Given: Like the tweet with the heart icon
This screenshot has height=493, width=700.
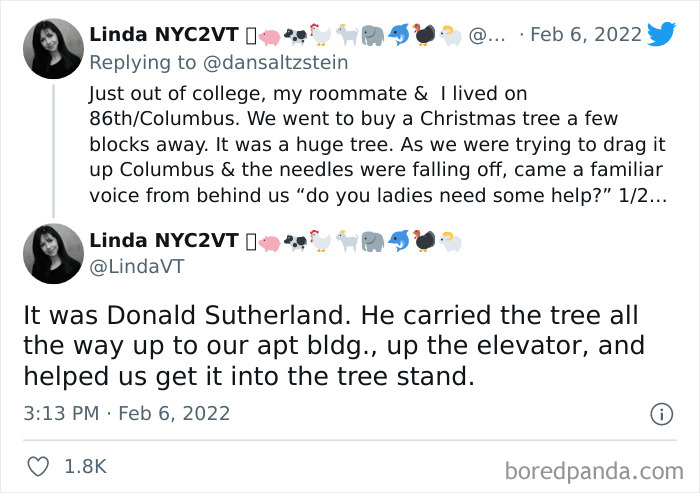Looking at the screenshot, I should click(40, 466).
